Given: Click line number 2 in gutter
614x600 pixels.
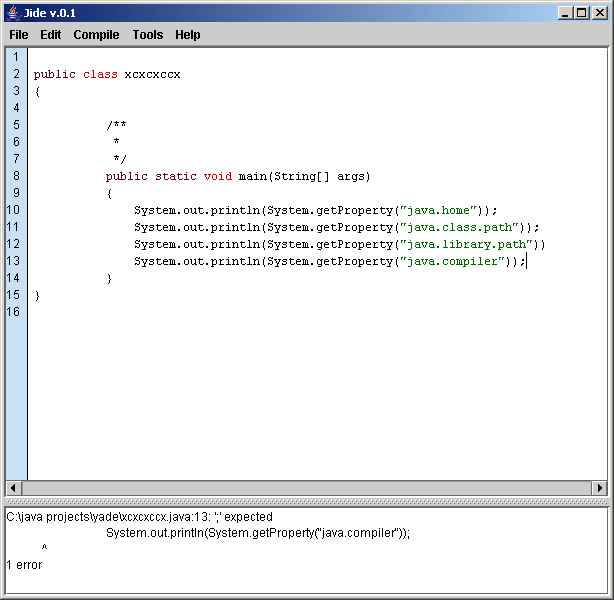Looking at the screenshot, I should pos(16,74).
